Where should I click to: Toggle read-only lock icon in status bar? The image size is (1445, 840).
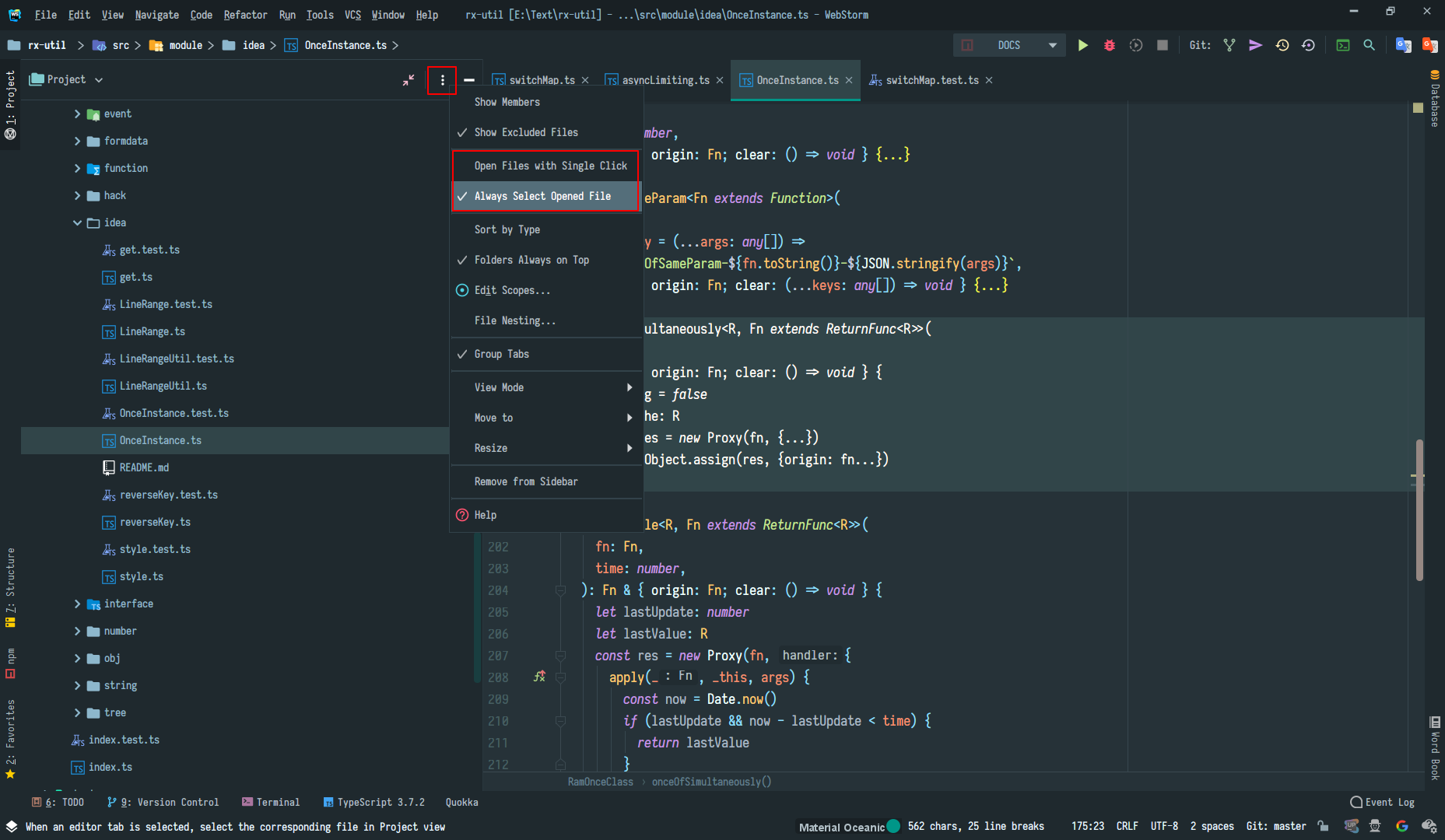pos(1324,826)
